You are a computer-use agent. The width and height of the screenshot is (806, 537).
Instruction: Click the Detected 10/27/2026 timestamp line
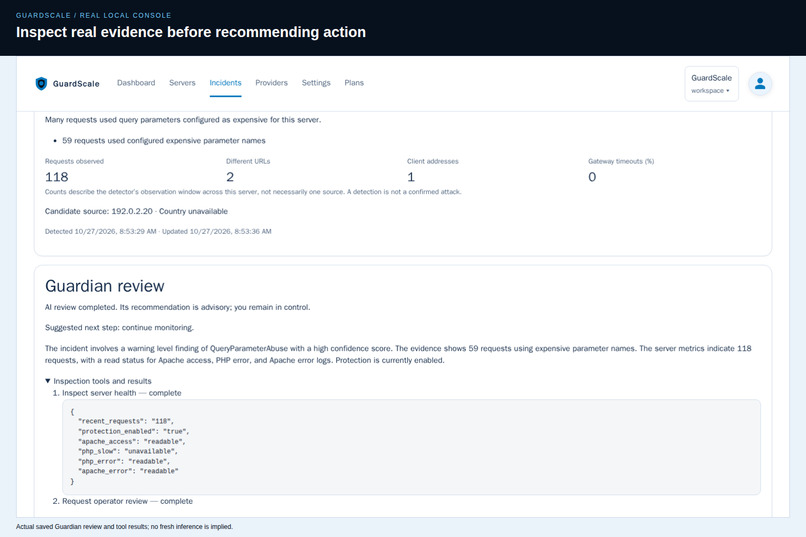coord(158,231)
